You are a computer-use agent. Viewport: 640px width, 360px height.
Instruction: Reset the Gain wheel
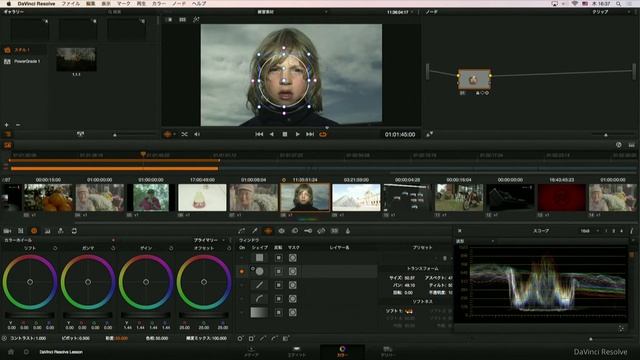(171, 248)
